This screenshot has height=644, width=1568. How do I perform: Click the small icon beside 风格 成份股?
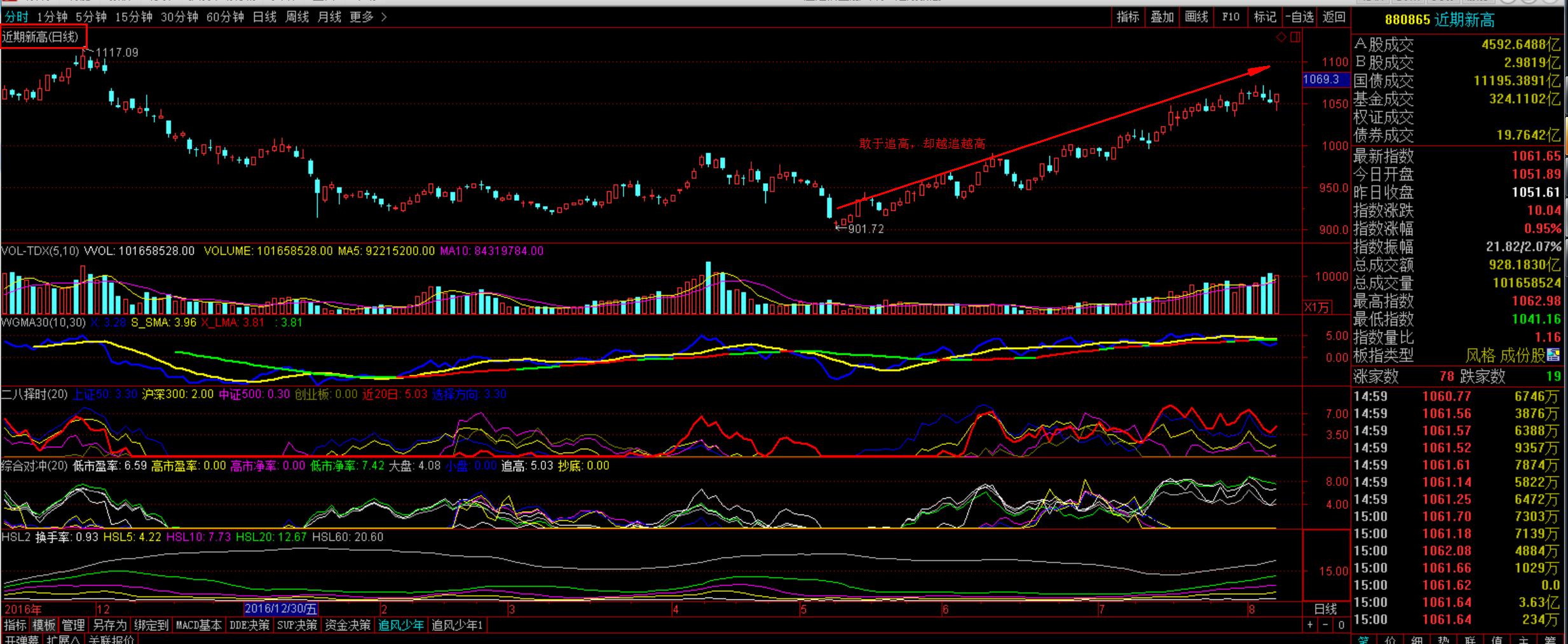coord(1553,355)
